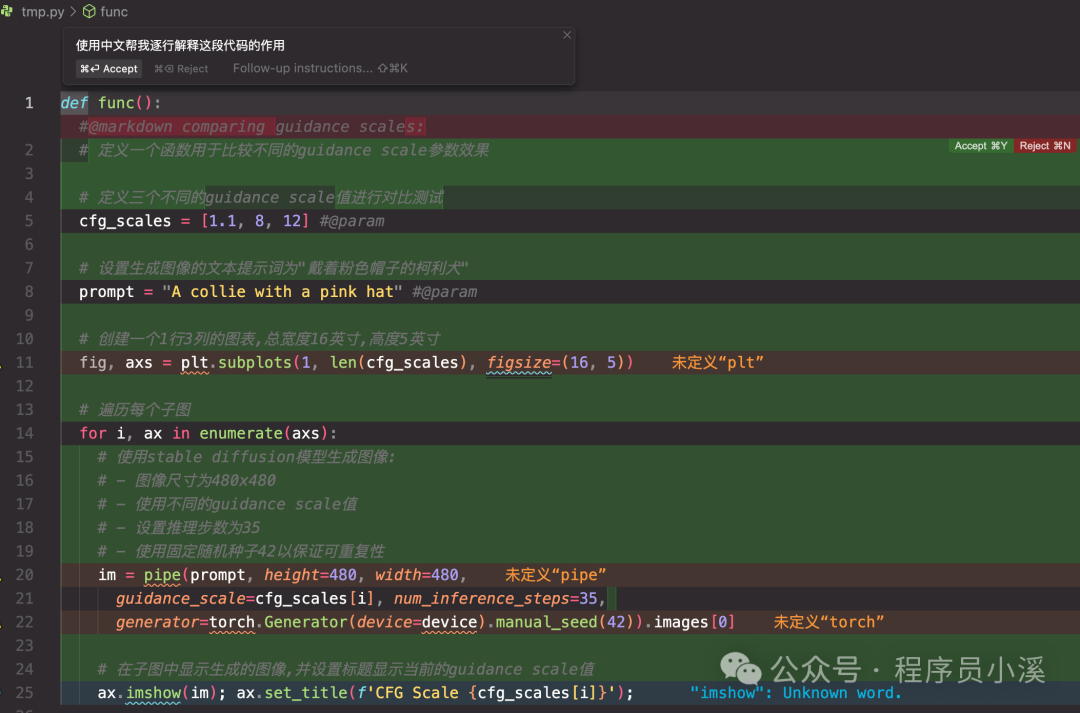Open tmp.py breadcrumb item
This screenshot has width=1080, height=713.
43,12
